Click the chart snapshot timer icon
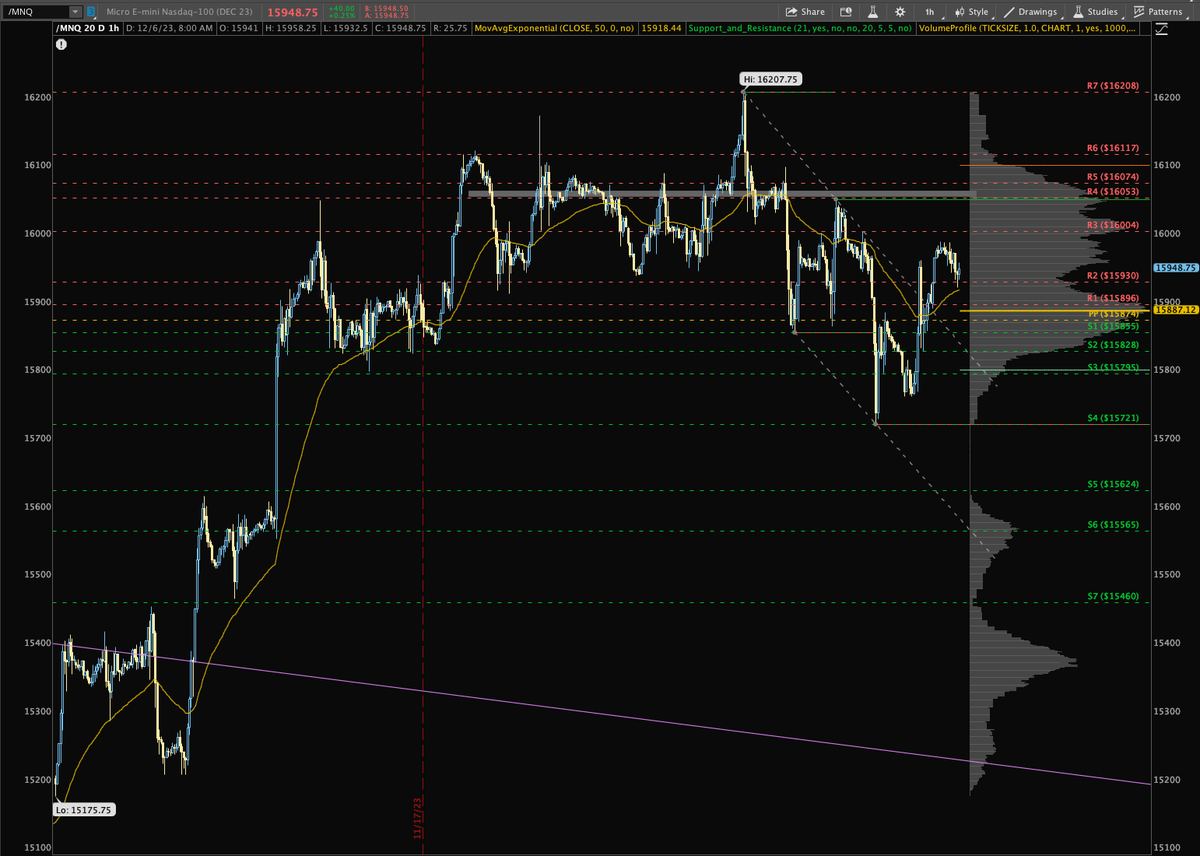The width and height of the screenshot is (1200, 856). [846, 11]
